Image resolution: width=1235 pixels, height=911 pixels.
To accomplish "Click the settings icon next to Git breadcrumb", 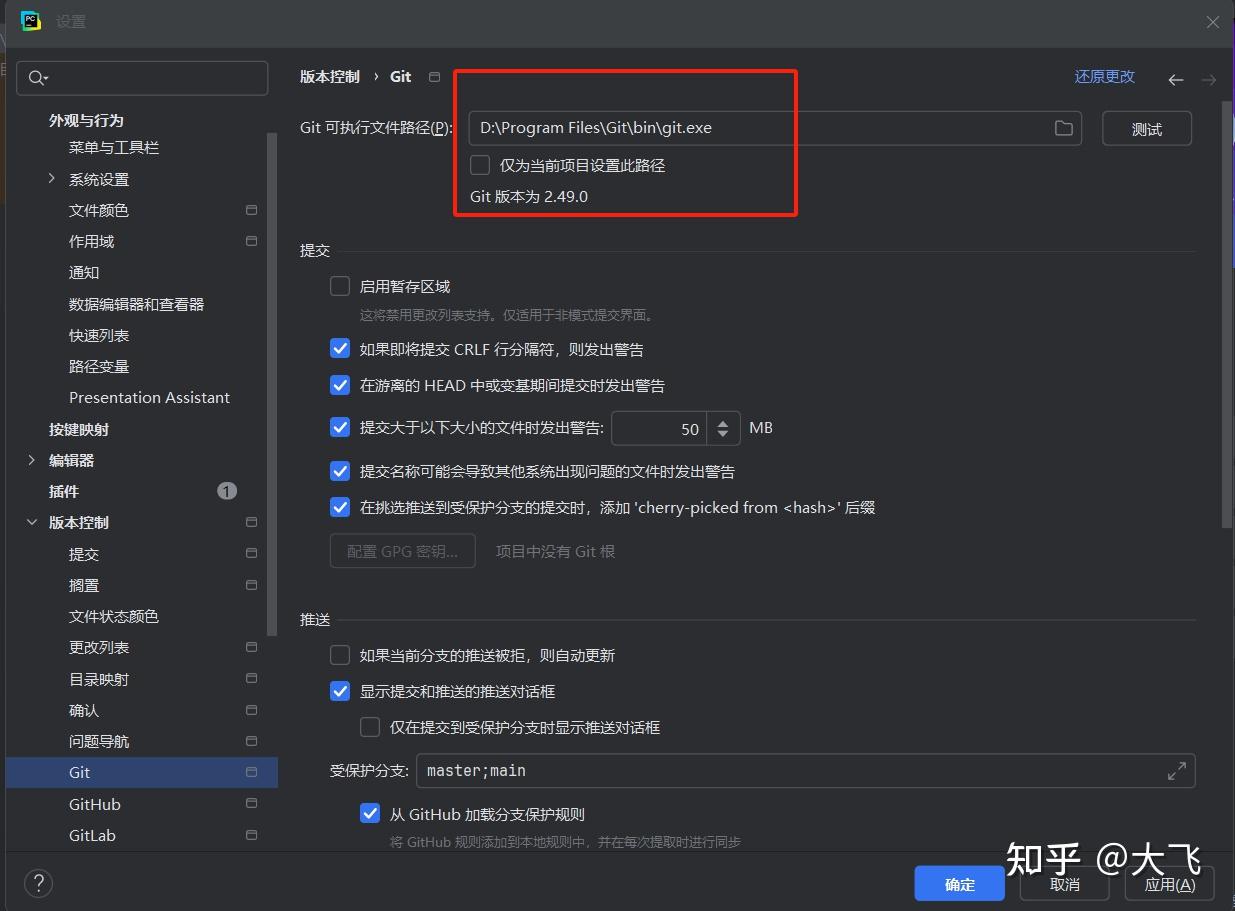I will [x=434, y=75].
